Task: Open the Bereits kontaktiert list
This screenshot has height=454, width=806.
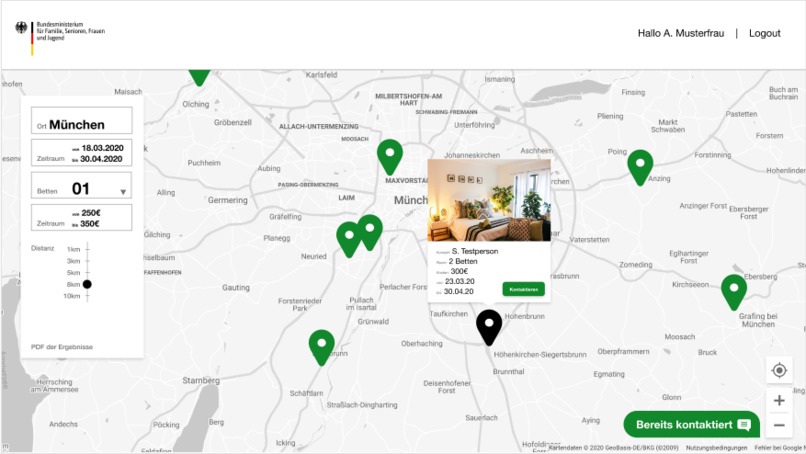Action: tap(691, 424)
